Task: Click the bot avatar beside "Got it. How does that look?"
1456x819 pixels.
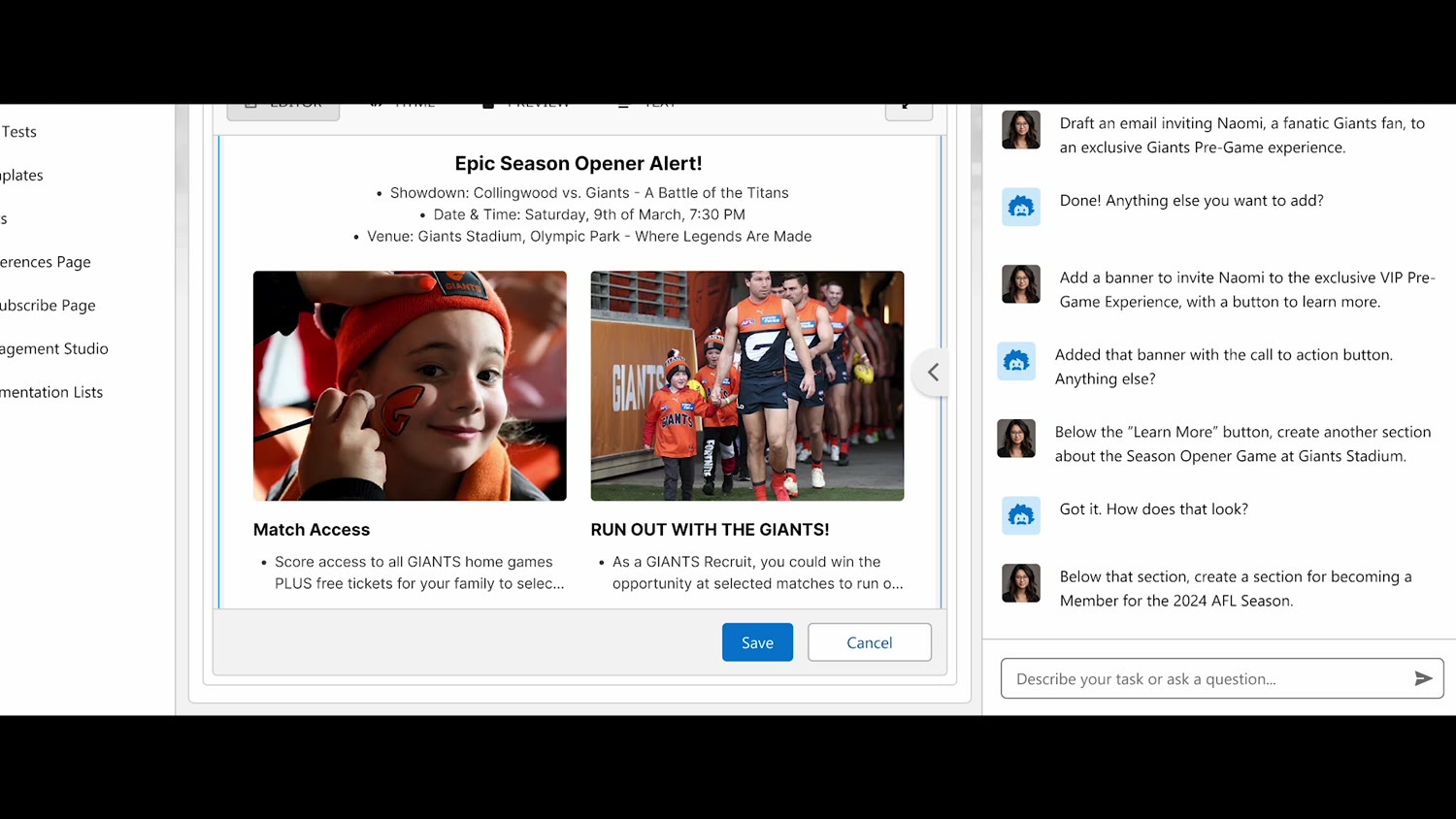Action: 1021,515
